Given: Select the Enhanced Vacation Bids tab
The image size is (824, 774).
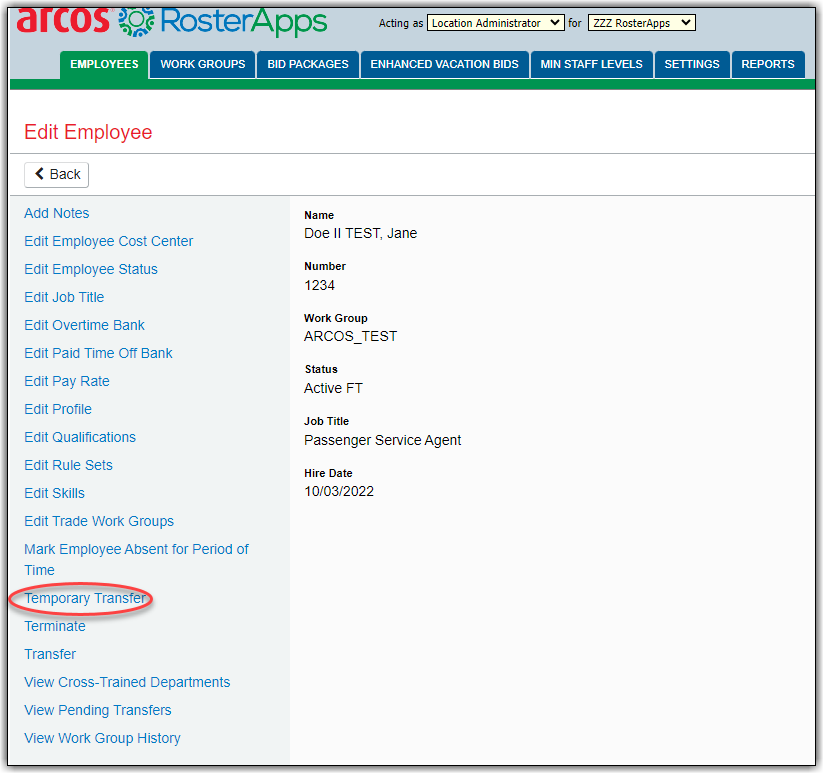Looking at the screenshot, I should point(444,64).
